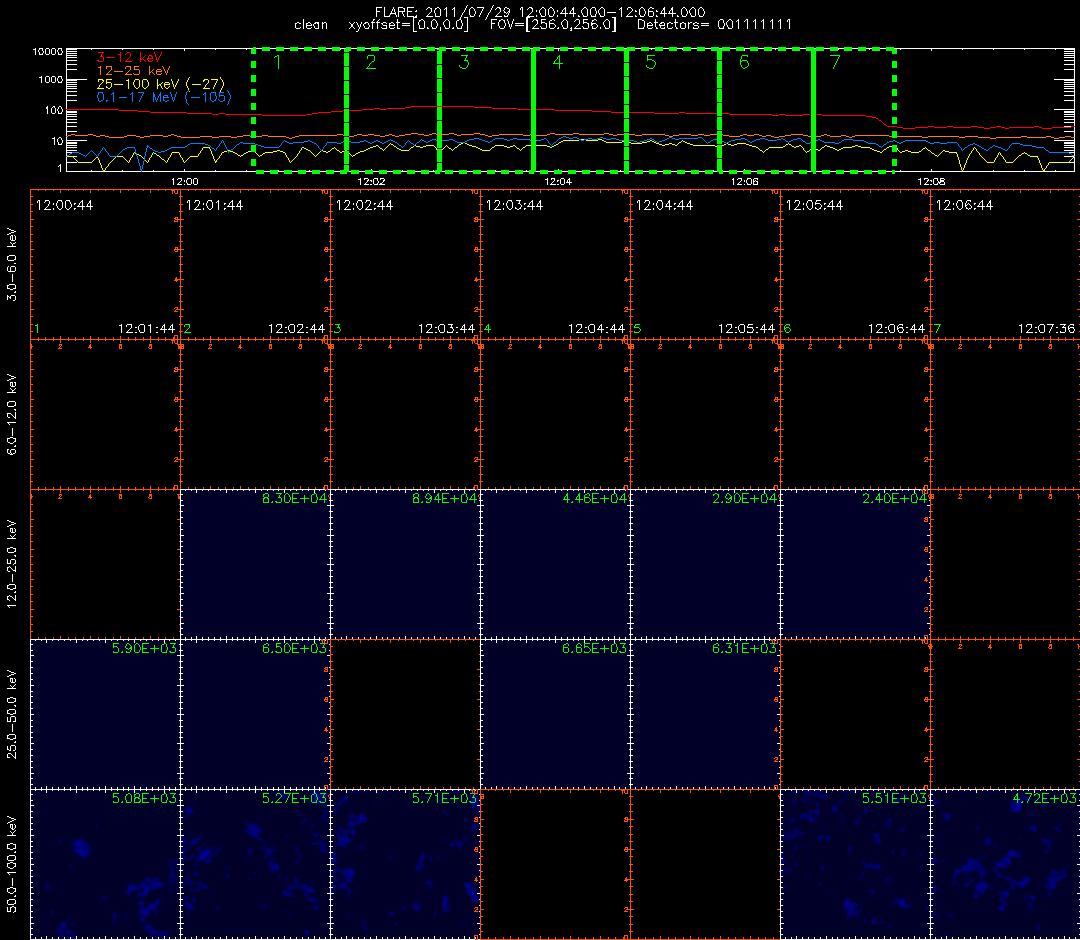Select the orange 12-25 keV legend entry
This screenshot has height=940, width=1080.
[x=133, y=70]
